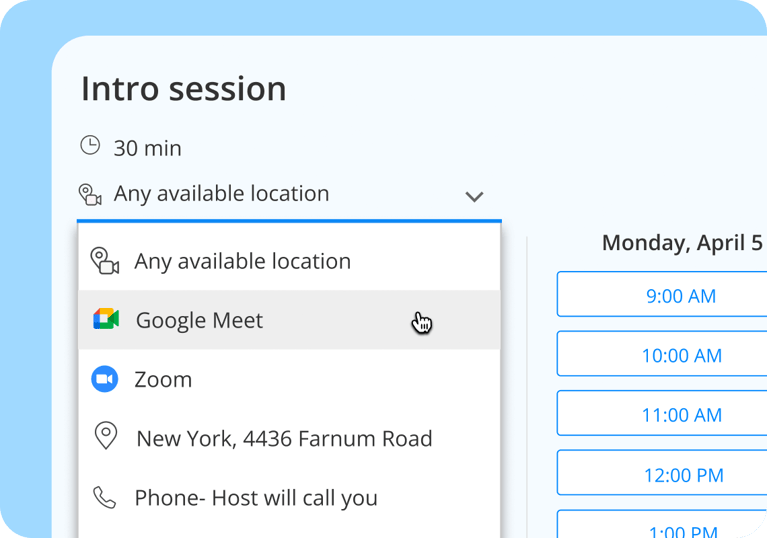Image resolution: width=767 pixels, height=538 pixels.
Task: Click the location-camera icon above the dropdown
Action: 90,194
